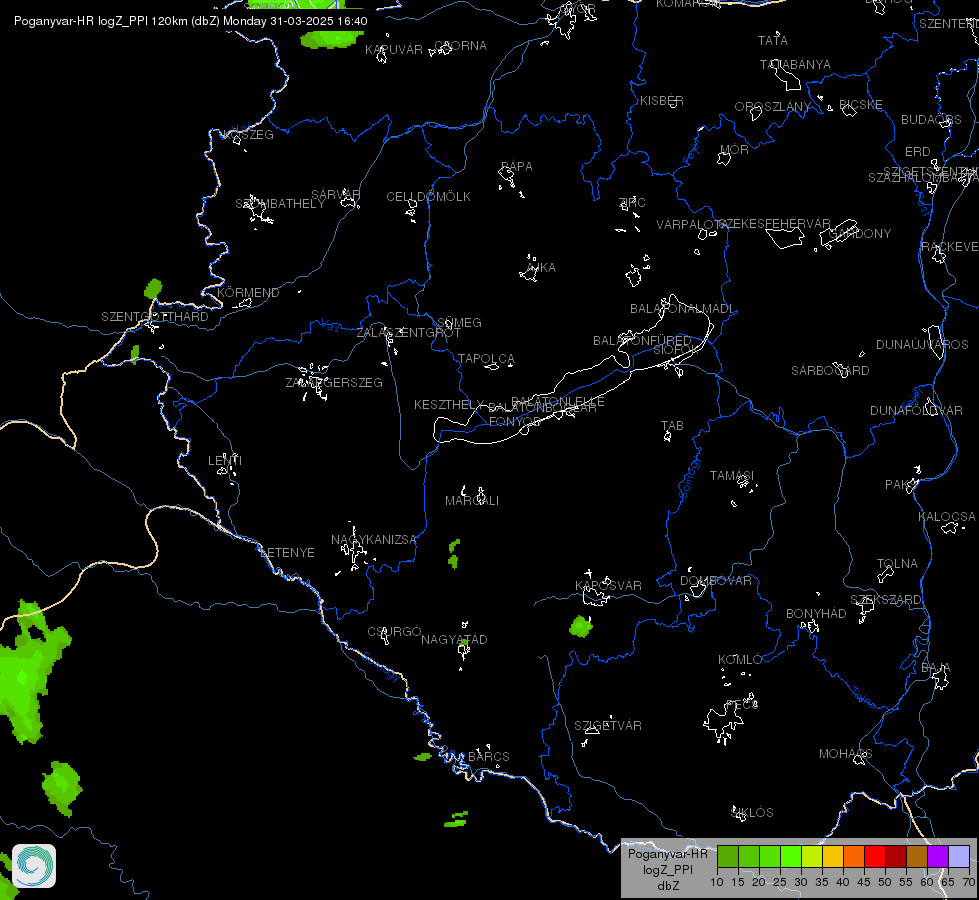Click the TATA town label

pyautogui.click(x=772, y=41)
